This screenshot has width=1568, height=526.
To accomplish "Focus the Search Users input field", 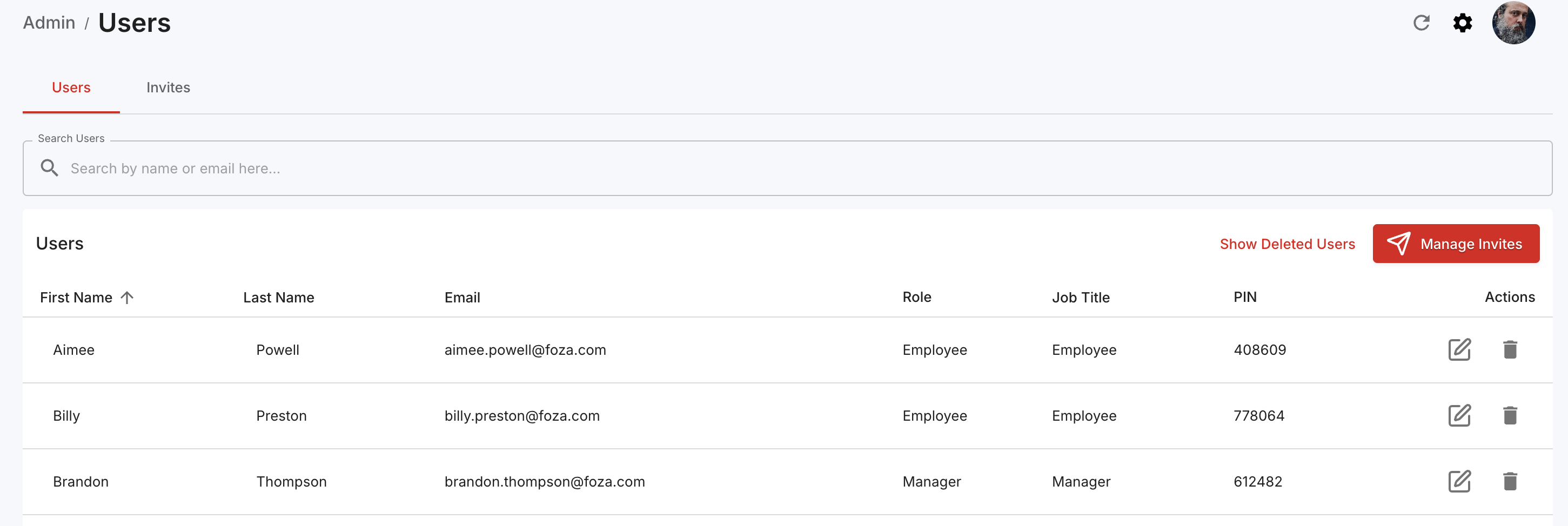I will 787,168.
